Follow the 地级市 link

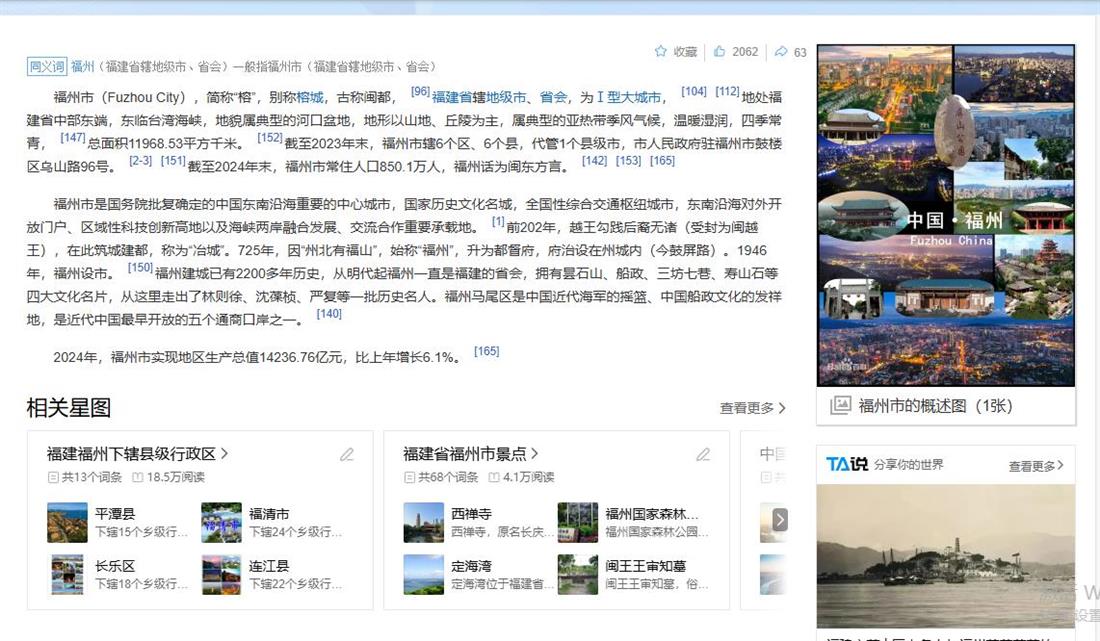tap(506, 97)
